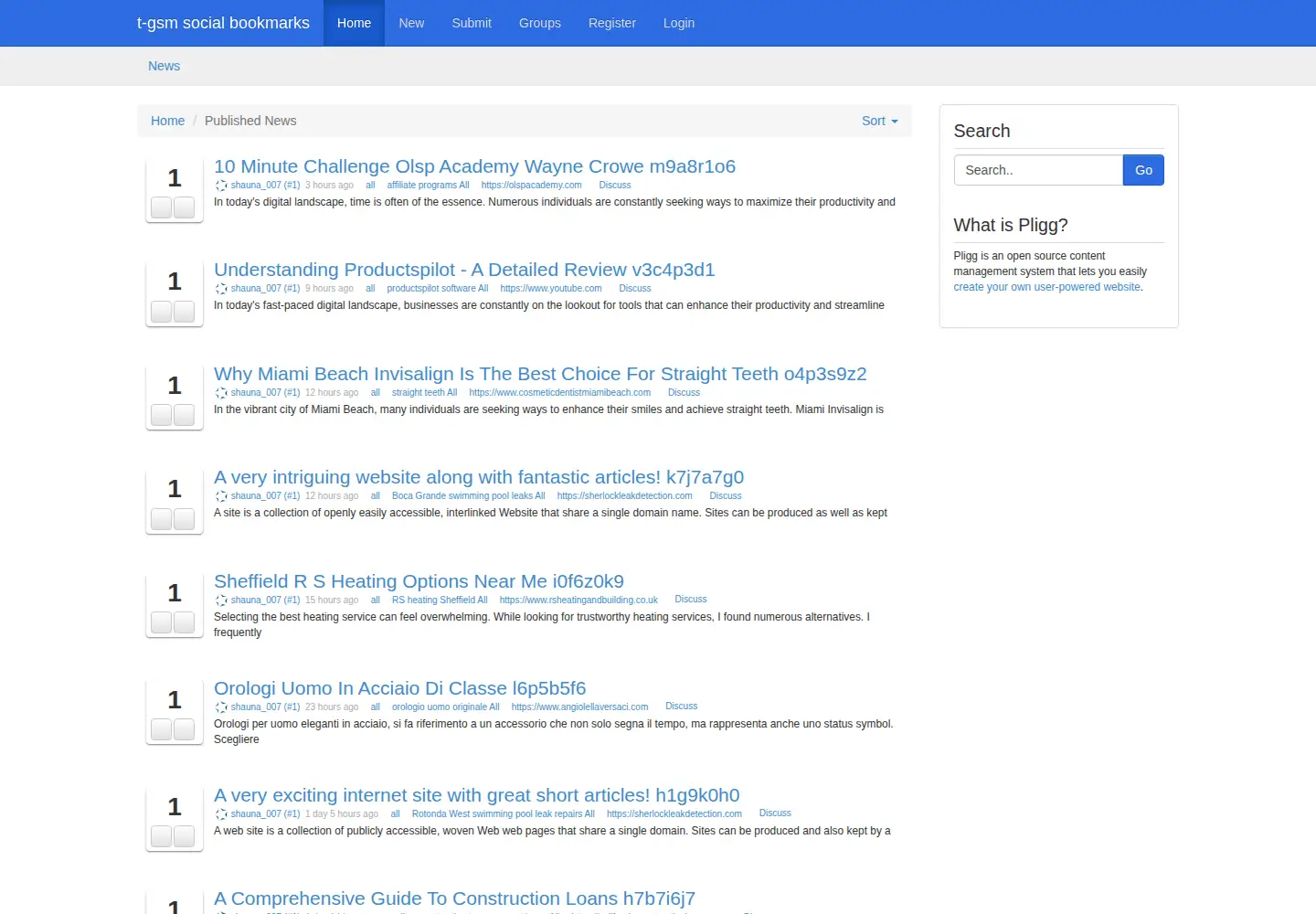
Task: Click the avatar icon on the Miami Beach Invisalign story
Action: tap(221, 393)
